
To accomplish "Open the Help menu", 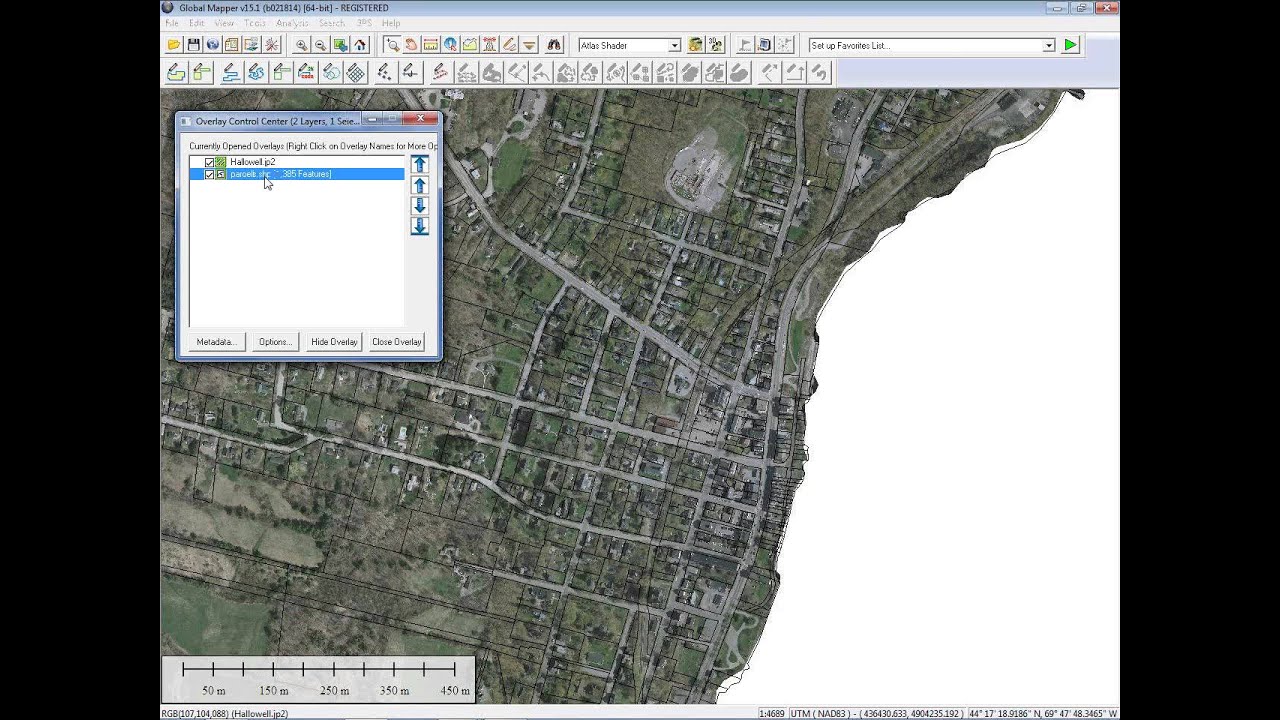I will coord(391,23).
